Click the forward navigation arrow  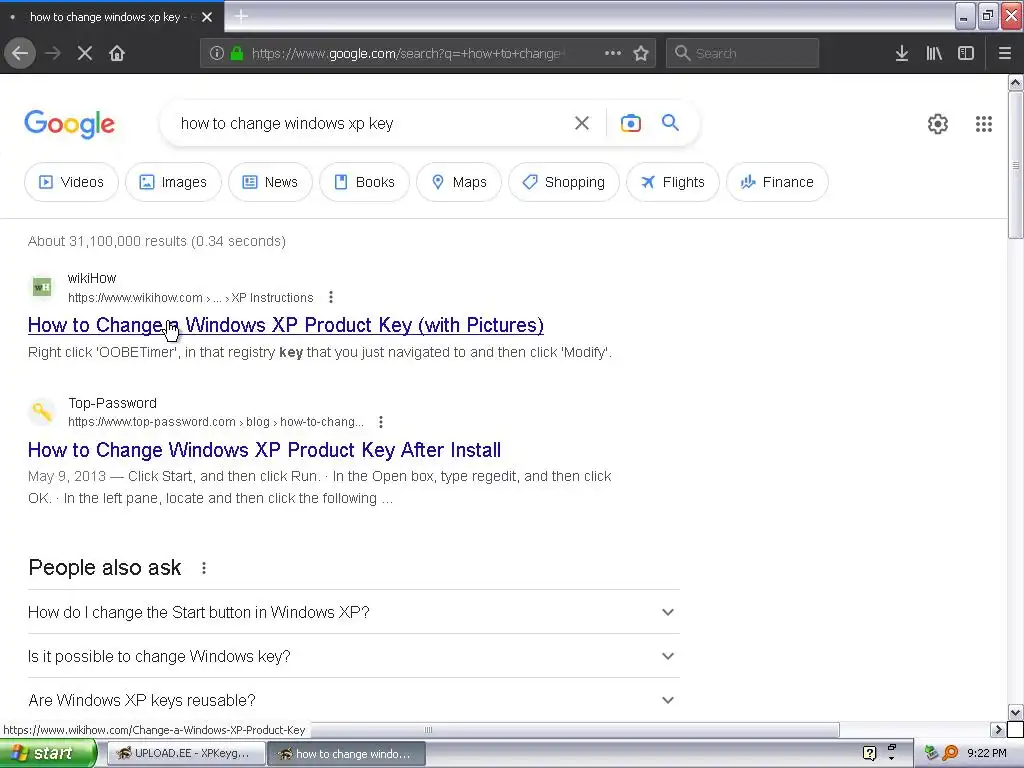[x=53, y=53]
